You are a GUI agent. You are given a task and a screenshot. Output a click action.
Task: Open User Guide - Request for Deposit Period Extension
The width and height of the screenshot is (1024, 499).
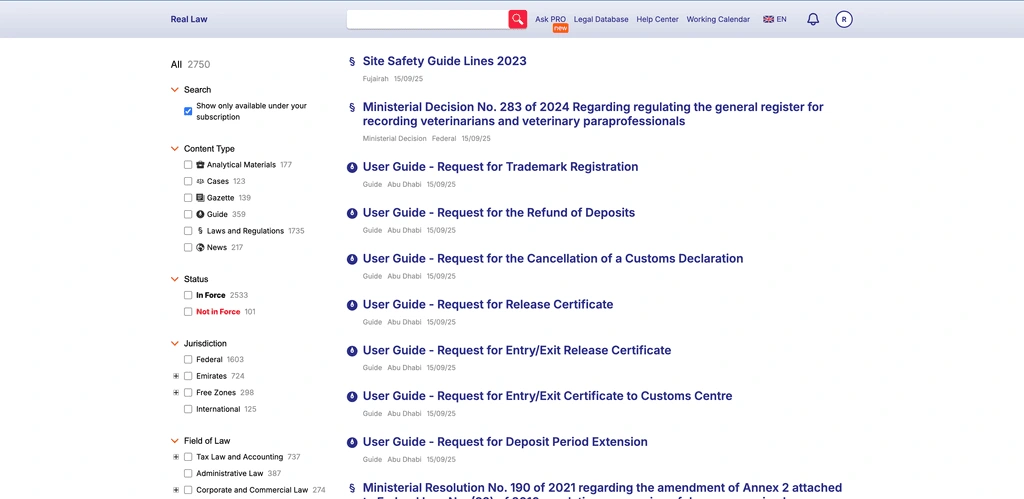pos(505,442)
